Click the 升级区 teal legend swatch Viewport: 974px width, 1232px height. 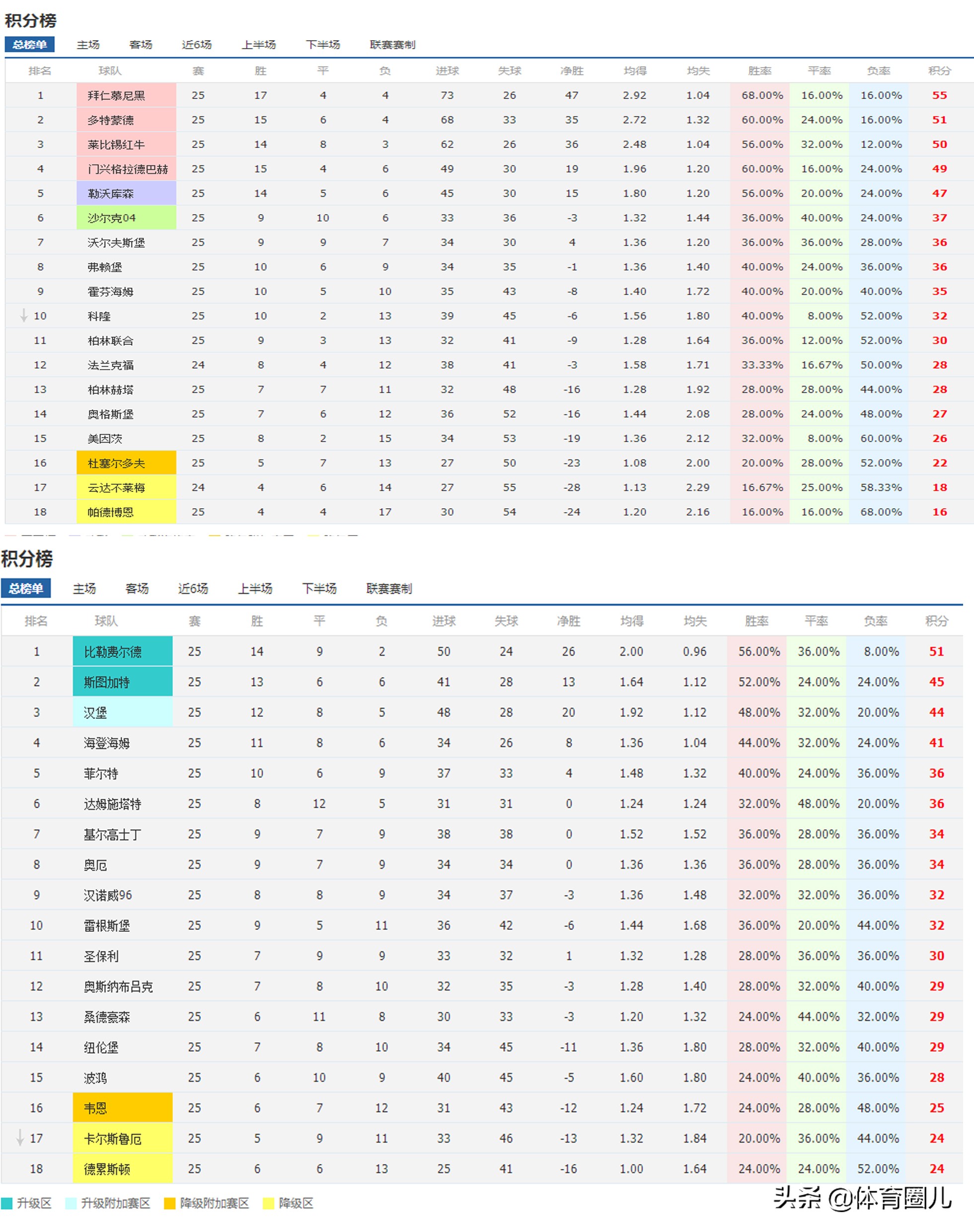(x=7, y=1203)
